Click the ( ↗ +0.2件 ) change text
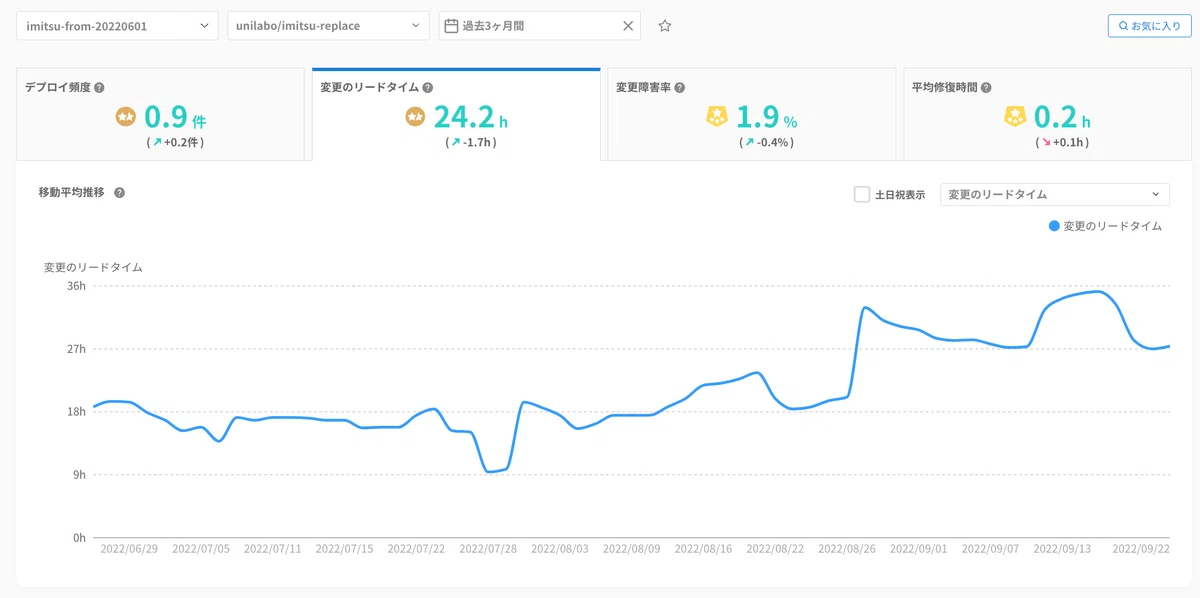Viewport: 1200px width, 598px height. (x=173, y=143)
